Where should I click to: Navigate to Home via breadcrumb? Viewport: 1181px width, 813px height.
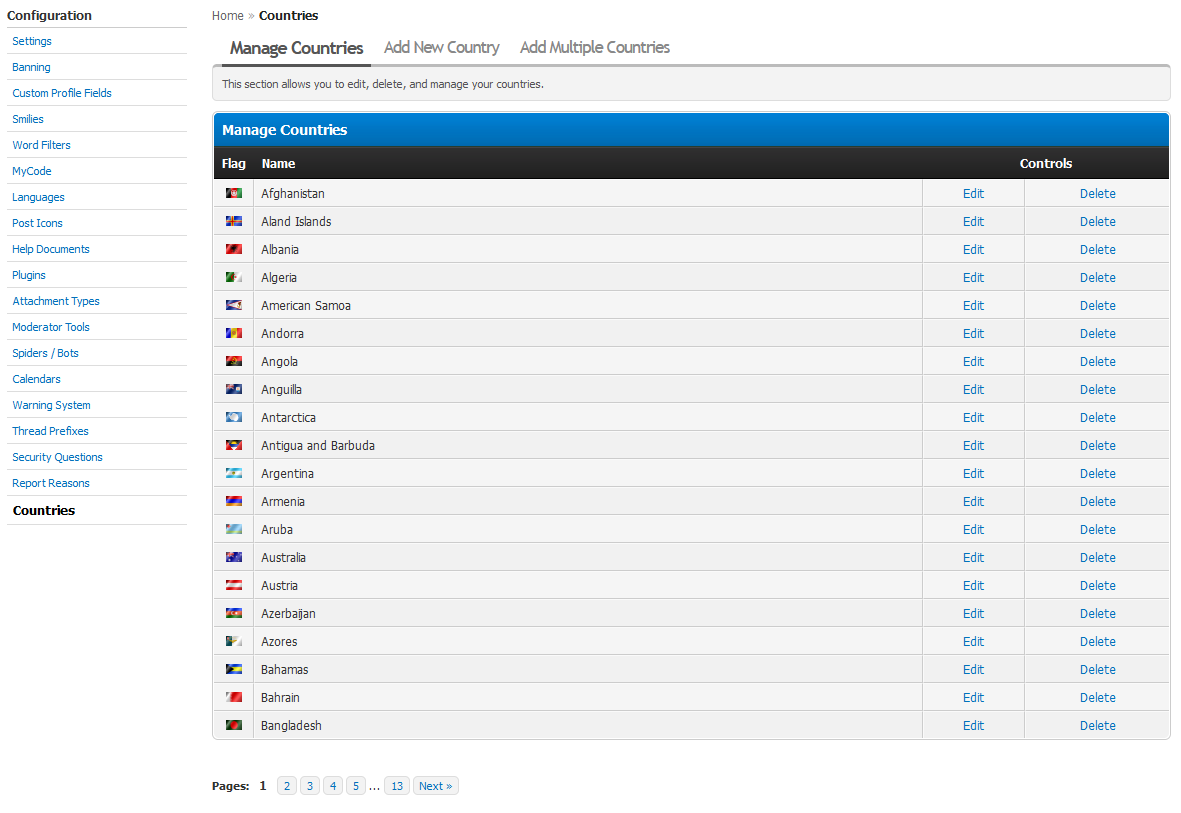[x=228, y=16]
